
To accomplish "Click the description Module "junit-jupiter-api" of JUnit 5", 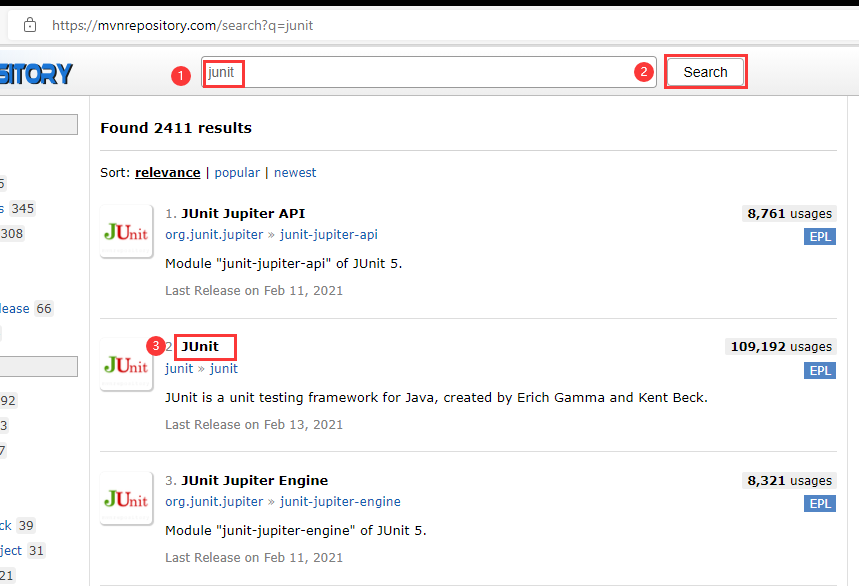I will tap(284, 263).
